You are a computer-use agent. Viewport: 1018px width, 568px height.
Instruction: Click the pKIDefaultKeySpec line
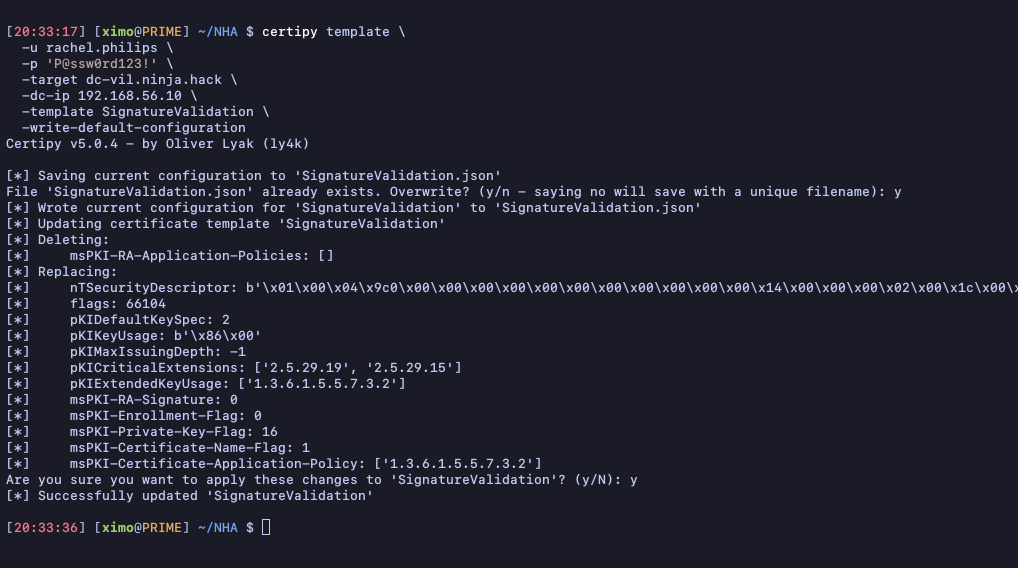click(149, 320)
